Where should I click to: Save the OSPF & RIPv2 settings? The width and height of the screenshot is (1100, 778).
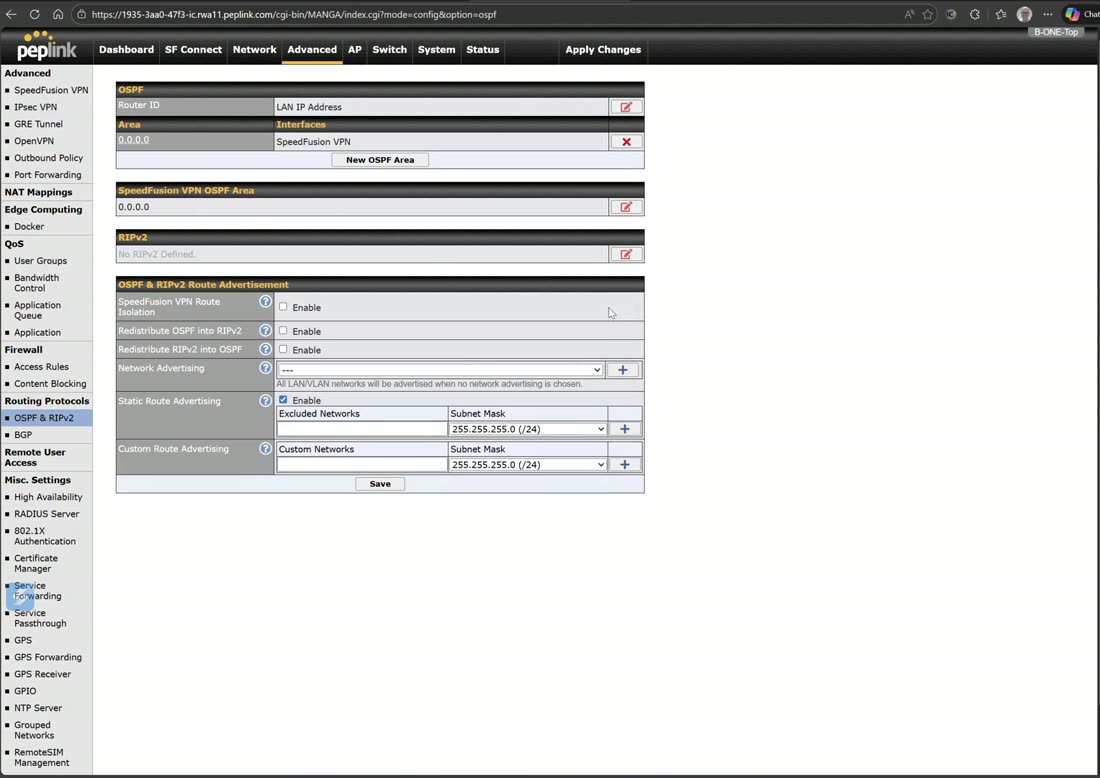coord(380,484)
